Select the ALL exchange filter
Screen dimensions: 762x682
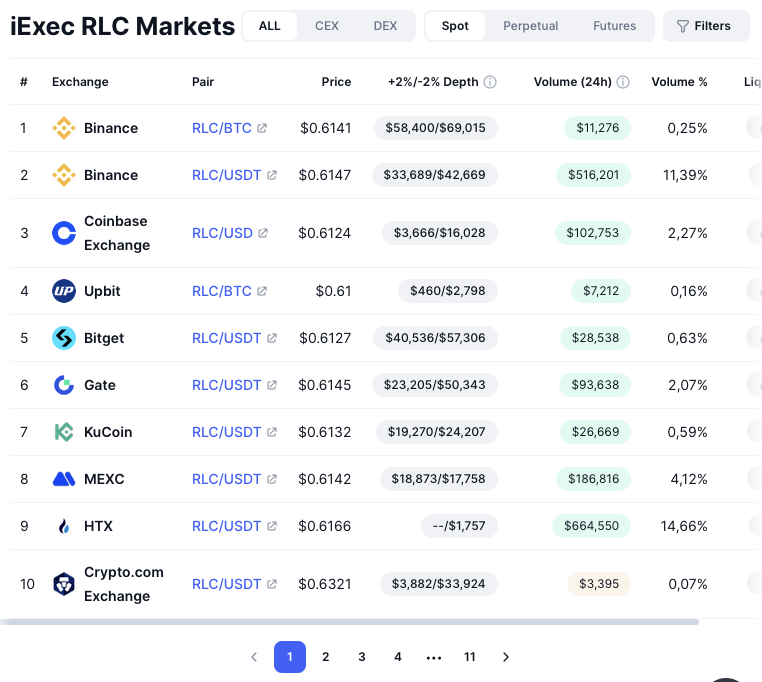(270, 26)
